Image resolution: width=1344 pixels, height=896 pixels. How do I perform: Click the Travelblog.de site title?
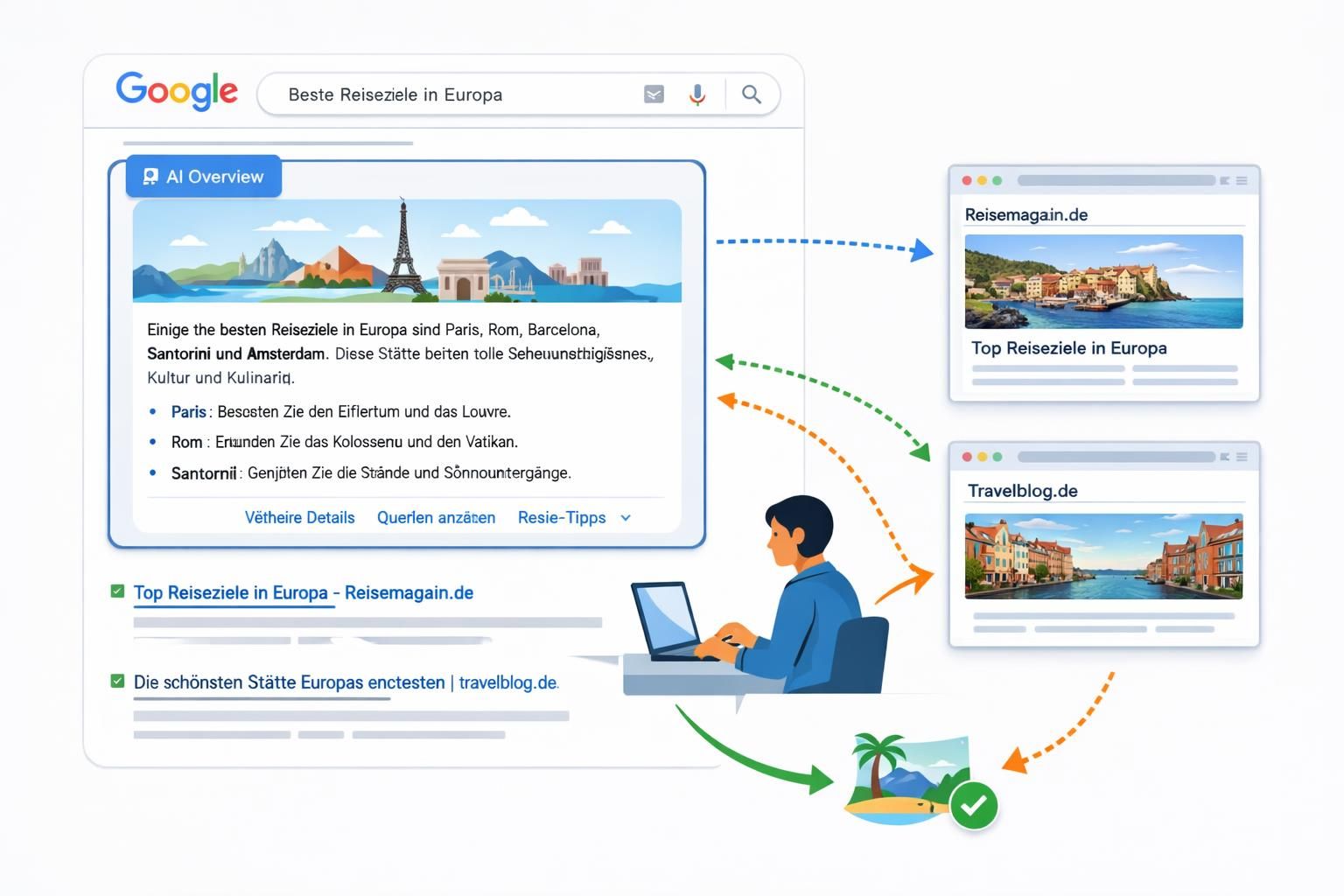pos(1023,491)
